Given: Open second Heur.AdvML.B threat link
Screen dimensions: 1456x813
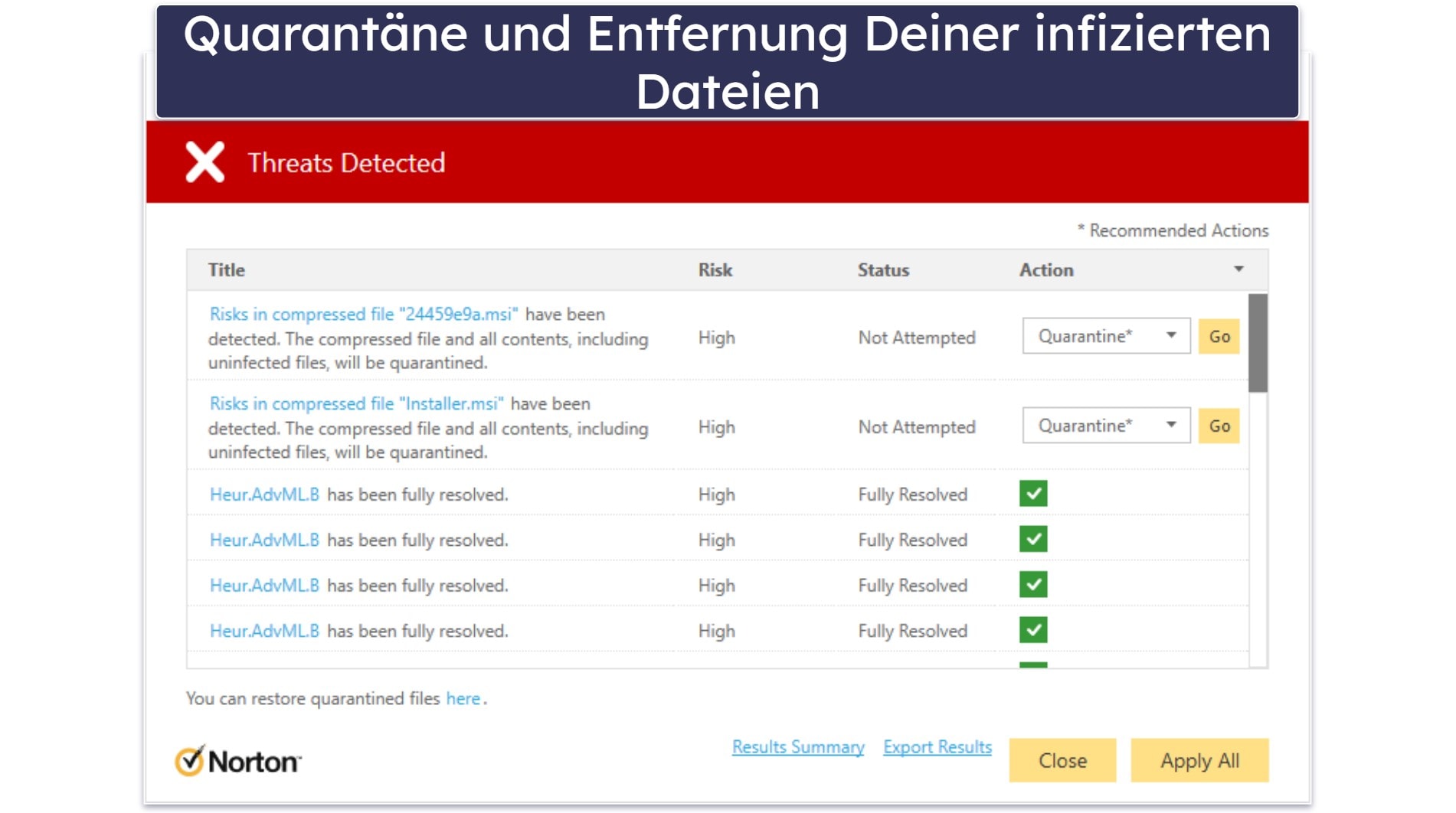Looking at the screenshot, I should point(264,540).
